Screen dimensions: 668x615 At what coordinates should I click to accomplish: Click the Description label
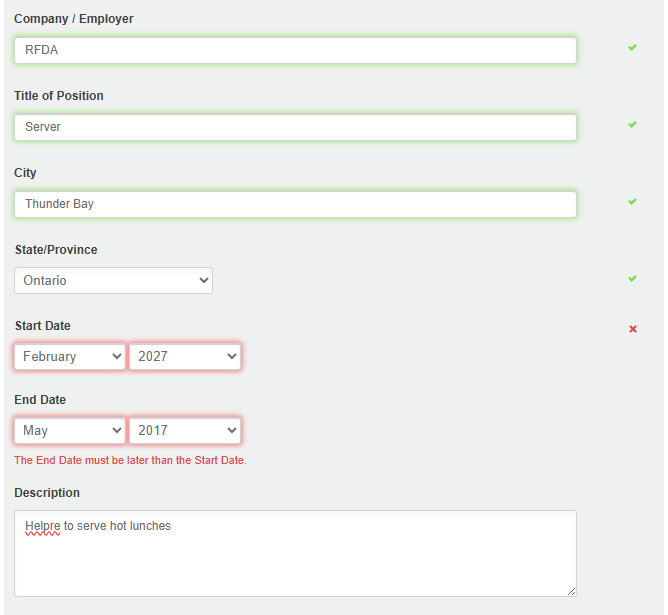click(x=47, y=493)
